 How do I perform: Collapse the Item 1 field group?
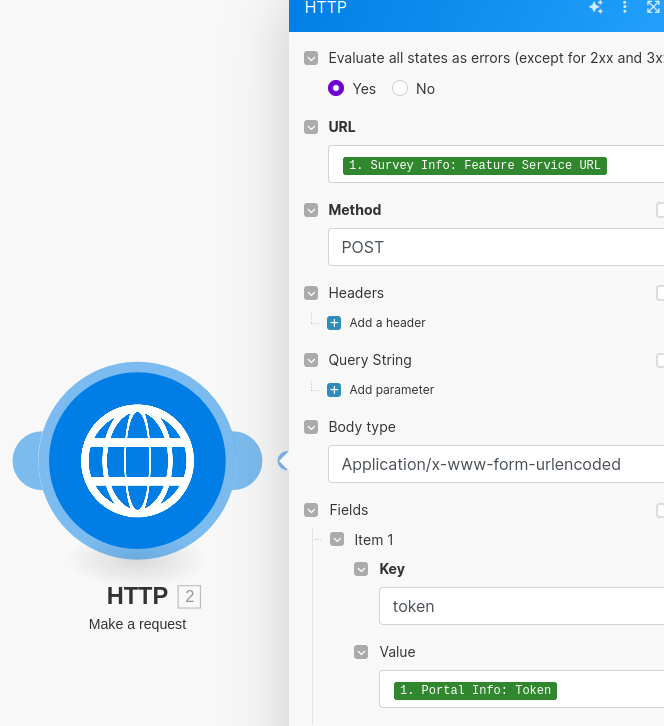coord(337,540)
